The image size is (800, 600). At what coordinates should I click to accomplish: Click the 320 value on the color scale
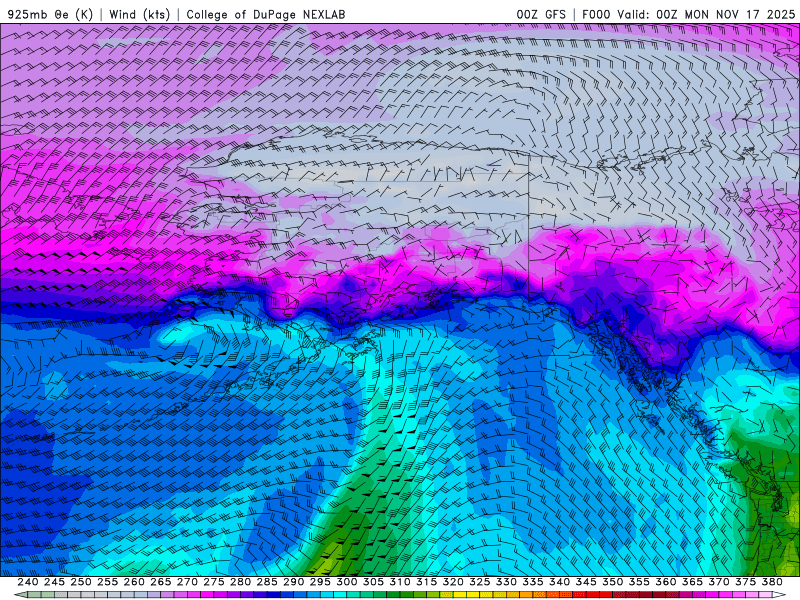[x=453, y=582]
